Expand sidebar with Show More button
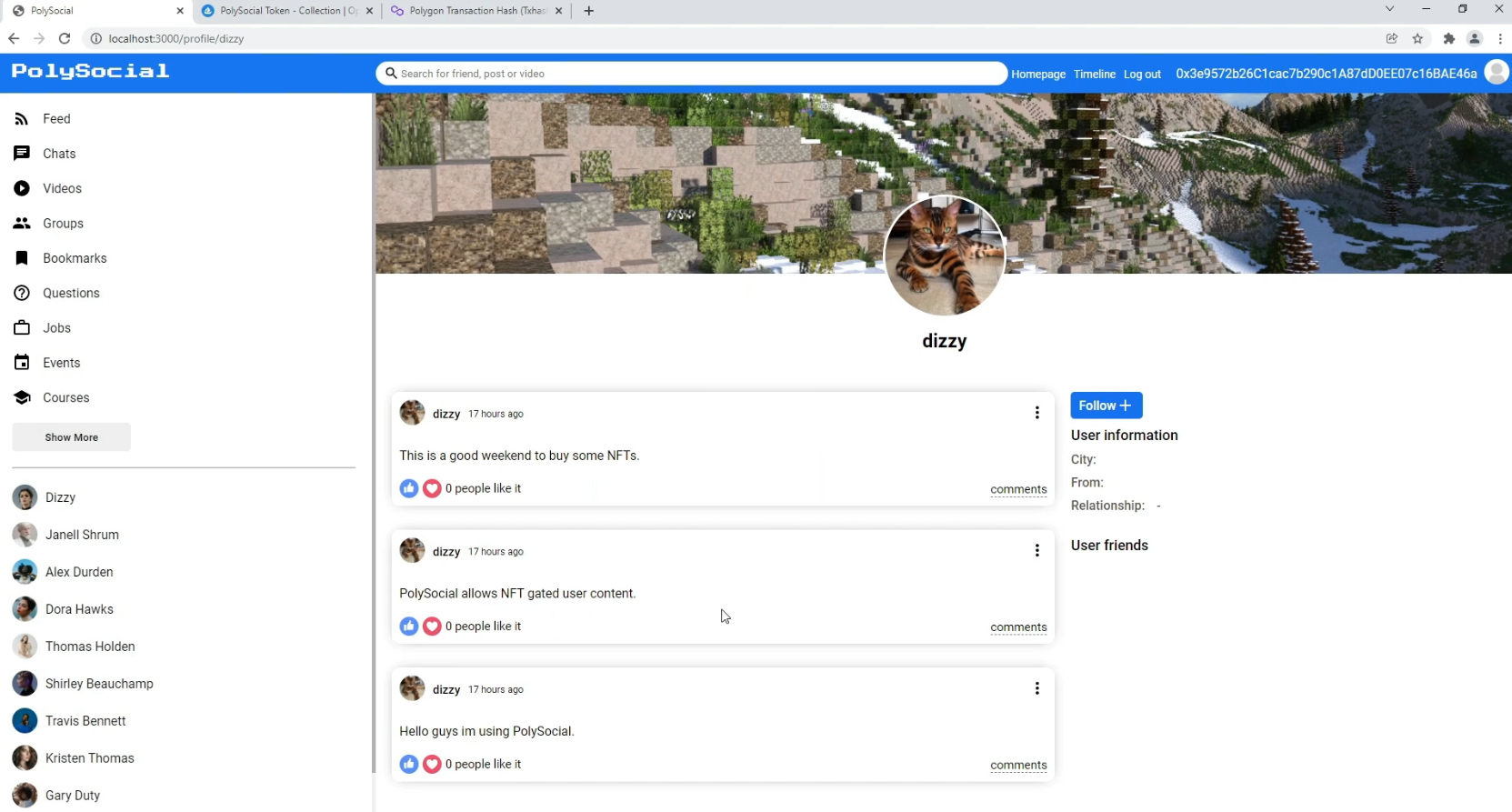 72,437
